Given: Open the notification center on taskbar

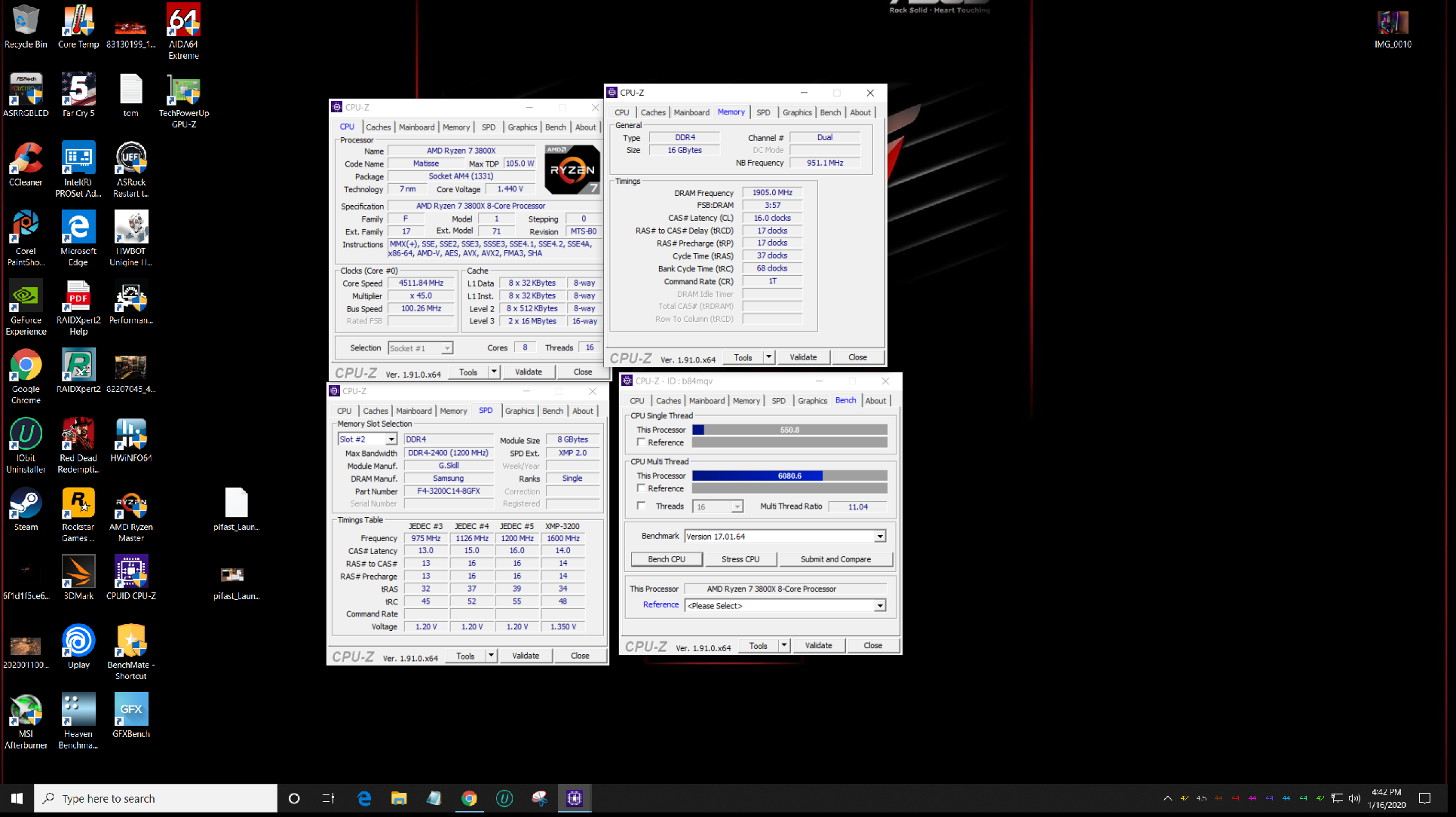Looking at the screenshot, I should [x=1424, y=798].
